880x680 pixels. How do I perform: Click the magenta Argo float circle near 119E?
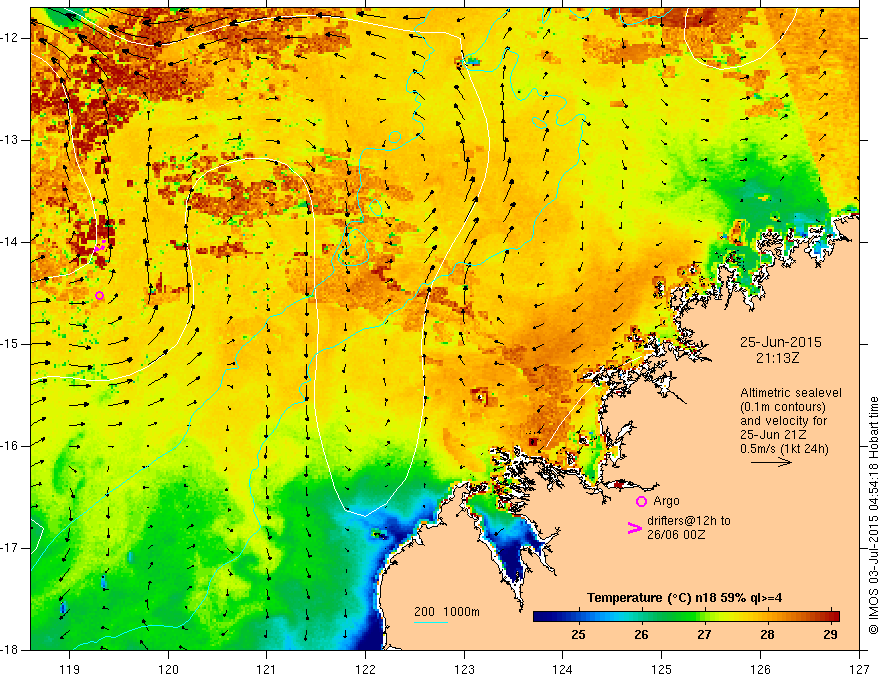point(99,296)
